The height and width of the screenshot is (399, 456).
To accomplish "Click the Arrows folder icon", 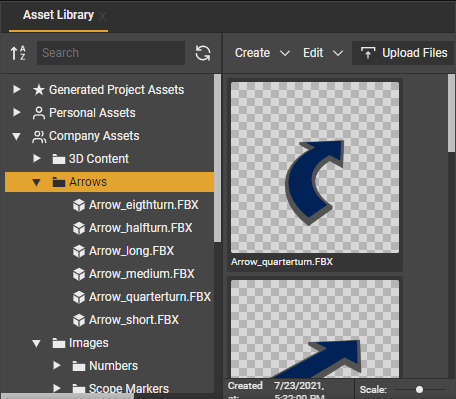I will 59,182.
